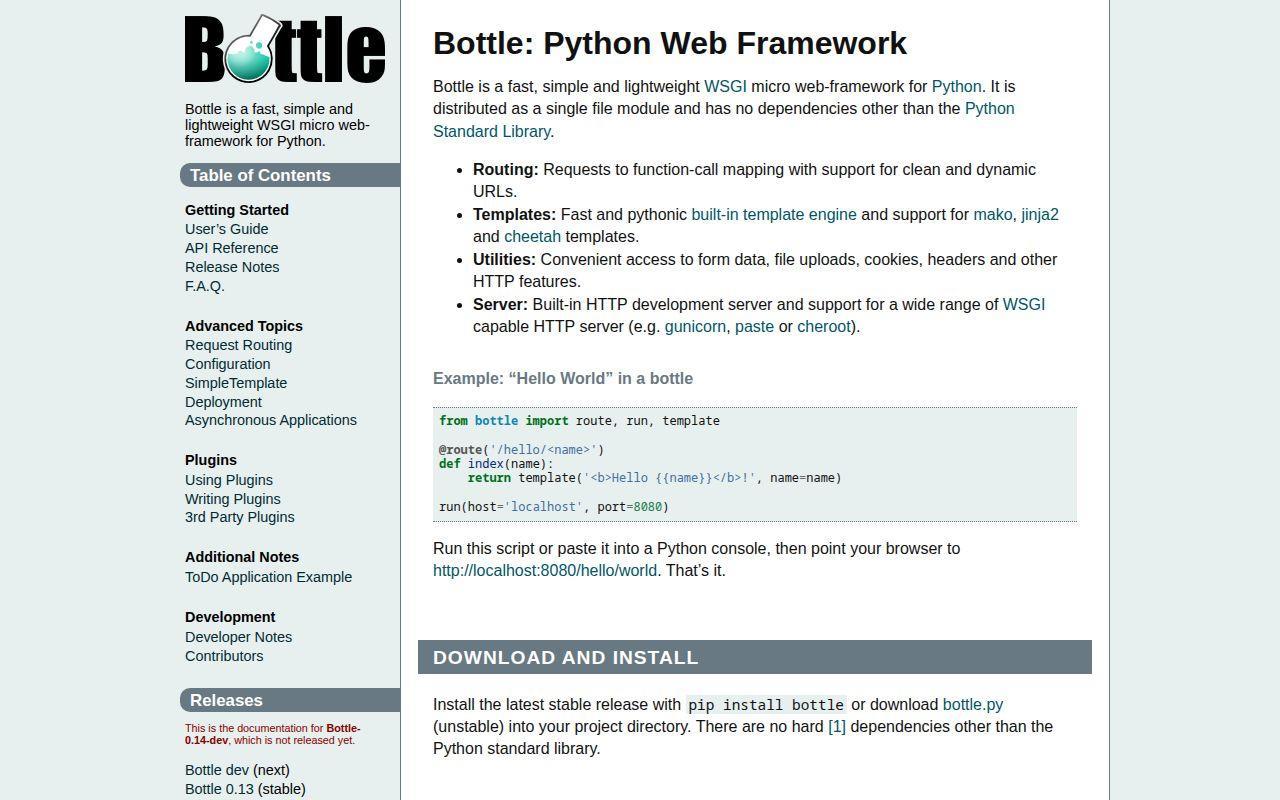Open the API Reference link
The width and height of the screenshot is (1280, 800).
pyautogui.click(x=232, y=248)
